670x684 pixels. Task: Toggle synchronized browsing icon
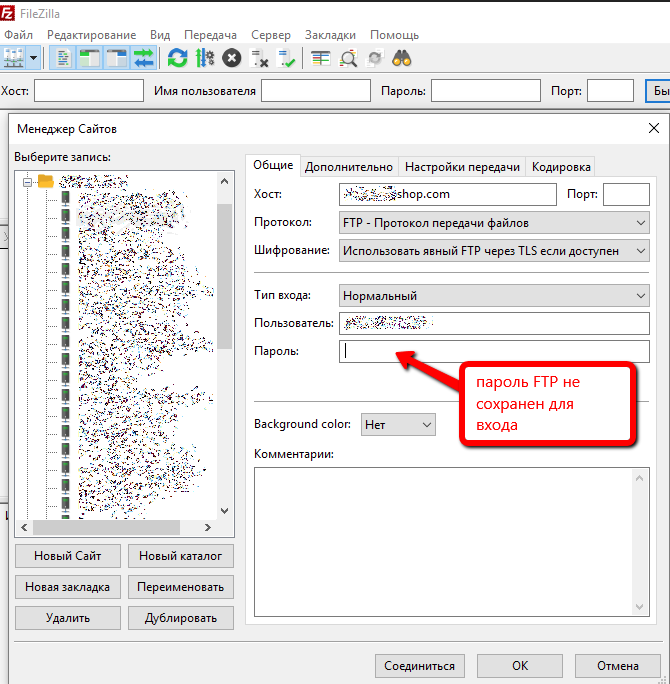[x=375, y=58]
